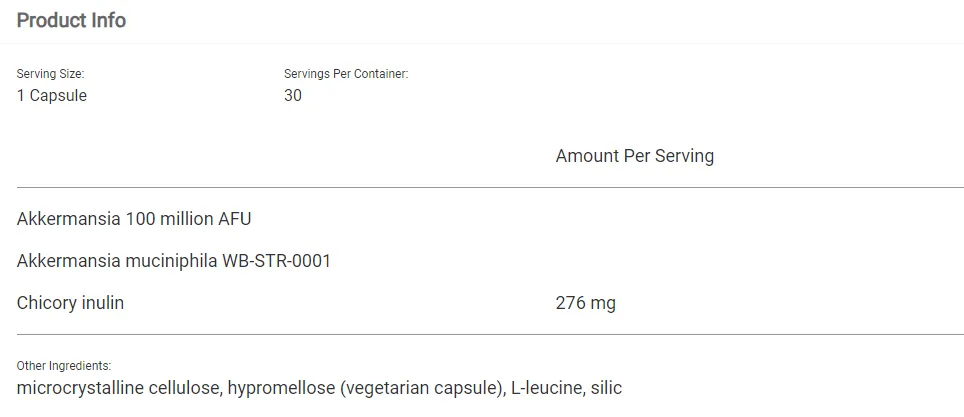Click the servings count 30
The width and height of the screenshot is (964, 417).
293,96
